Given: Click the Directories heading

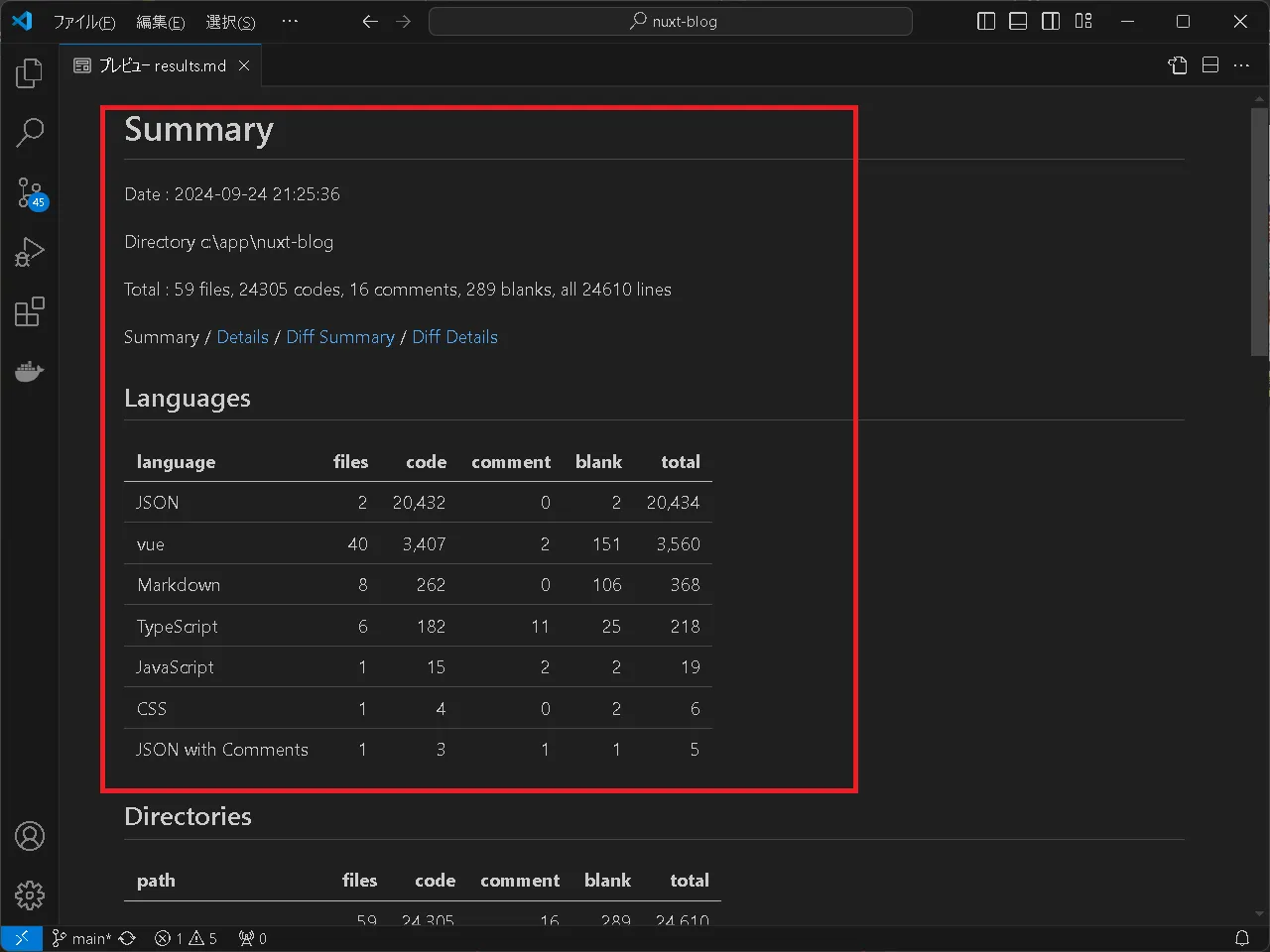Looking at the screenshot, I should coord(188,816).
